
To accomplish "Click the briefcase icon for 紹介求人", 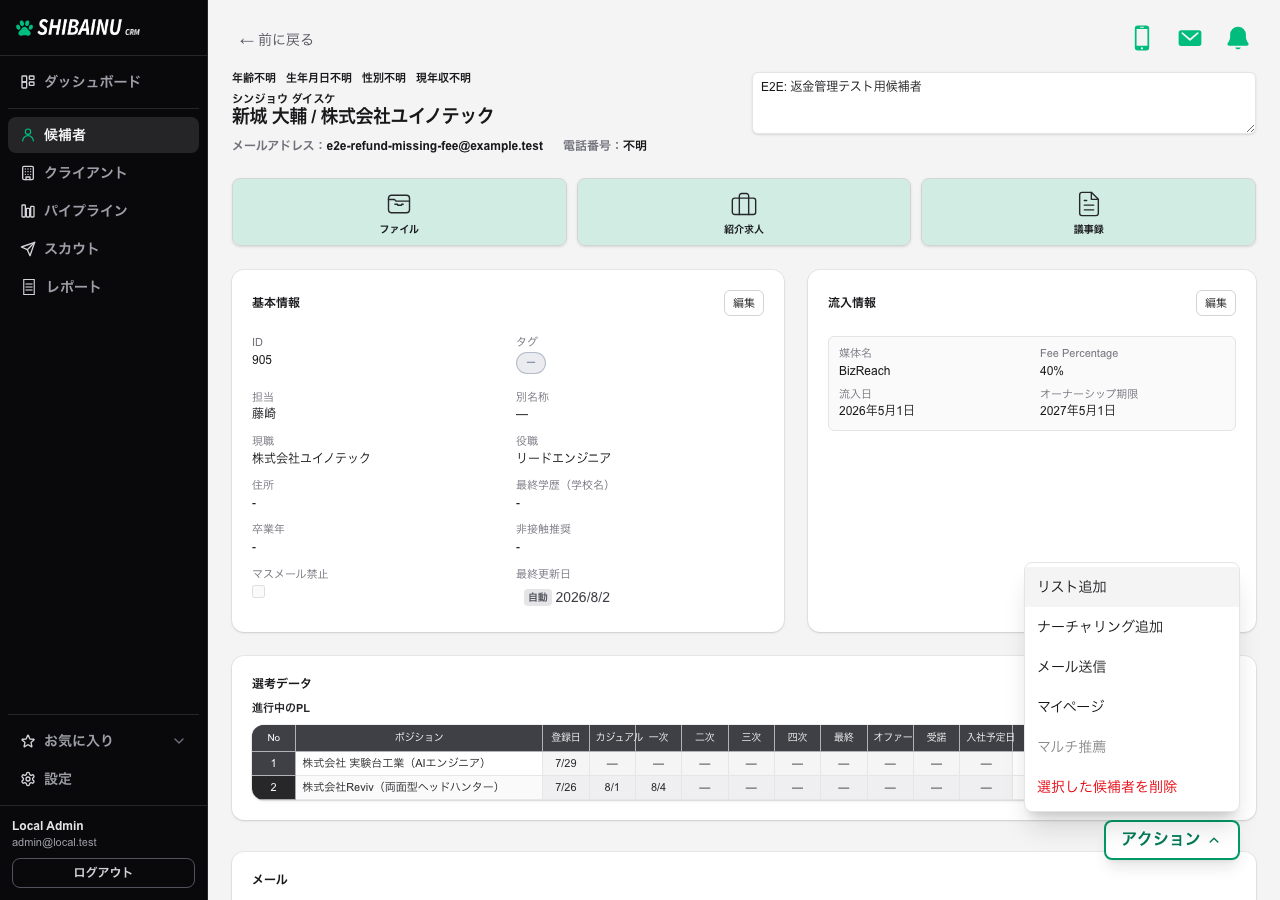I will point(744,204).
